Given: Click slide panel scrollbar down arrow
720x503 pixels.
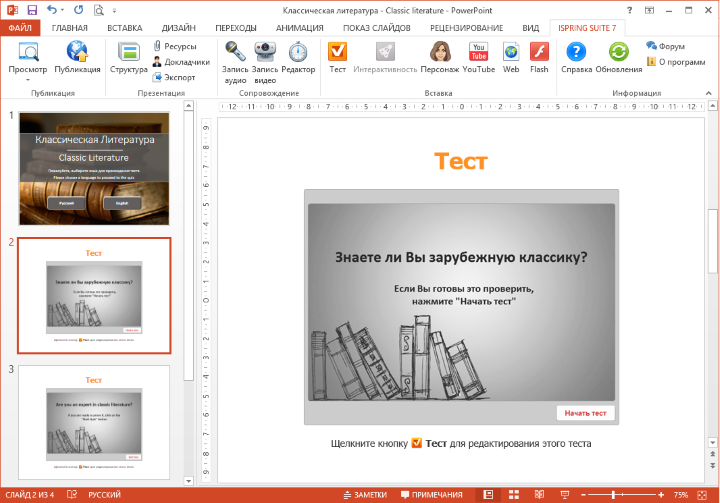Looking at the screenshot, I should 188,481.
